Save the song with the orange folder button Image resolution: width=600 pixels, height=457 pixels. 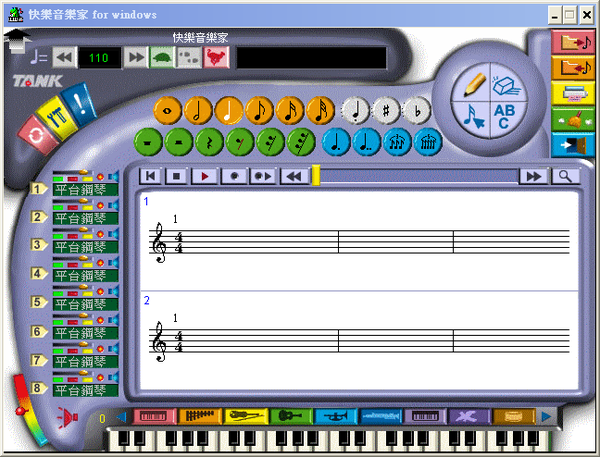573,68
